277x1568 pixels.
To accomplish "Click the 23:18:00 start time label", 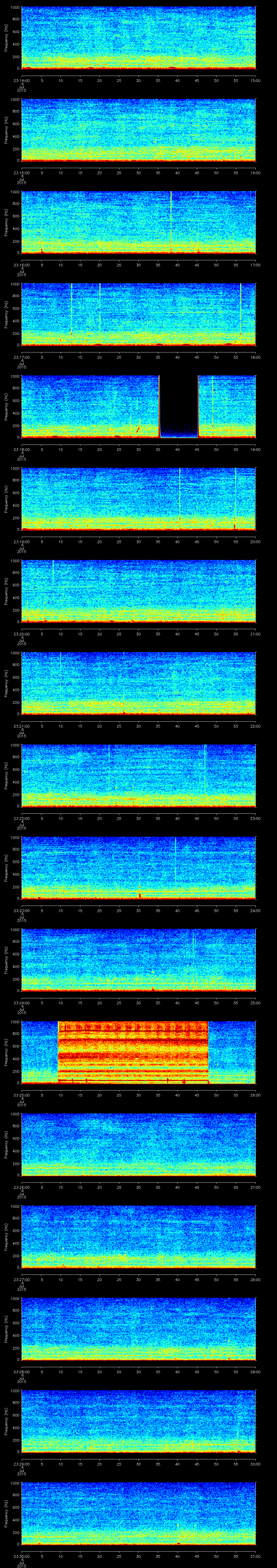I will (x=21, y=449).
